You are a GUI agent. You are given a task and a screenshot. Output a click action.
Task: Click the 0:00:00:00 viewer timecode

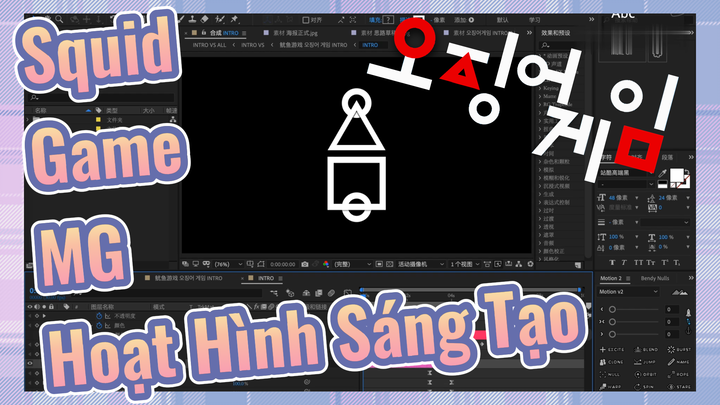282,264
